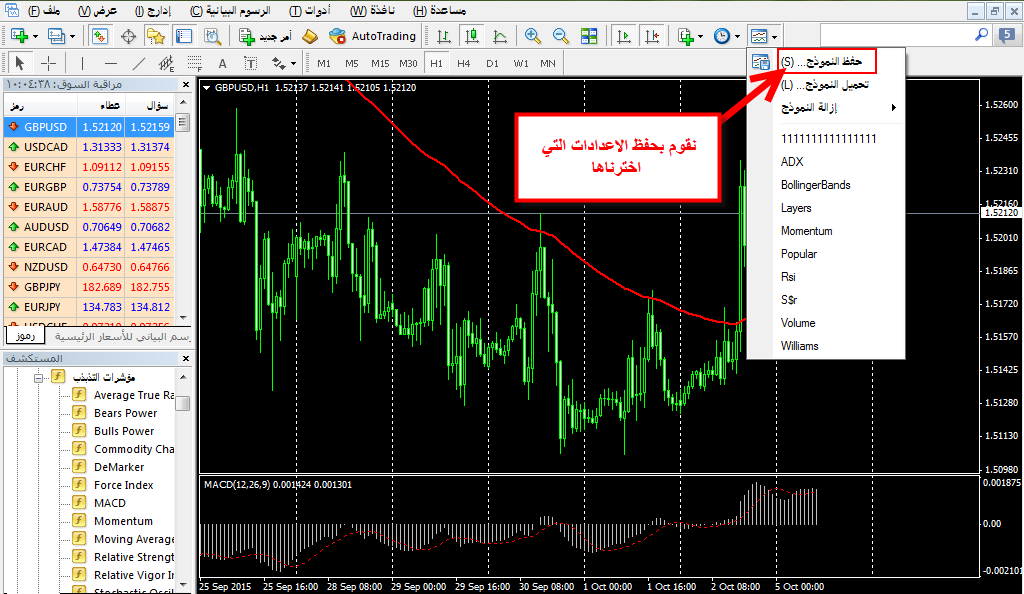Open the Symbols tab in Market Watch
Viewport: 1024px width, 594px height.
click(25, 336)
